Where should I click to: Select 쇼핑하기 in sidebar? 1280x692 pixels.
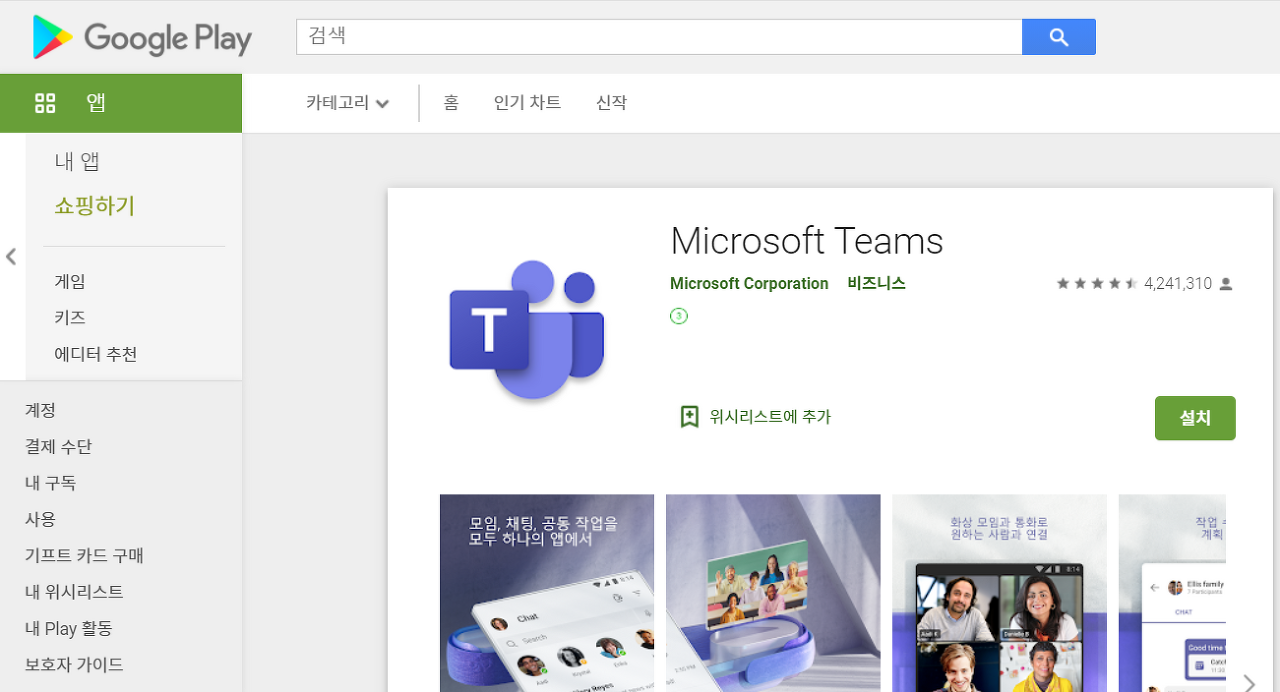(94, 206)
